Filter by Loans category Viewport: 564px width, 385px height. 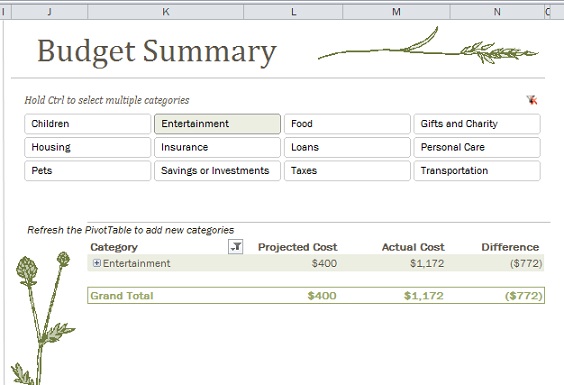tap(347, 147)
